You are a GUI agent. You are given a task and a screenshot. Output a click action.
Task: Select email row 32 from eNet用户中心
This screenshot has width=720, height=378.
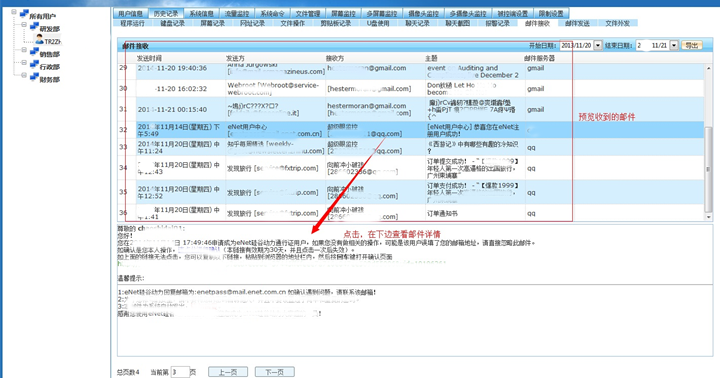click(411, 130)
